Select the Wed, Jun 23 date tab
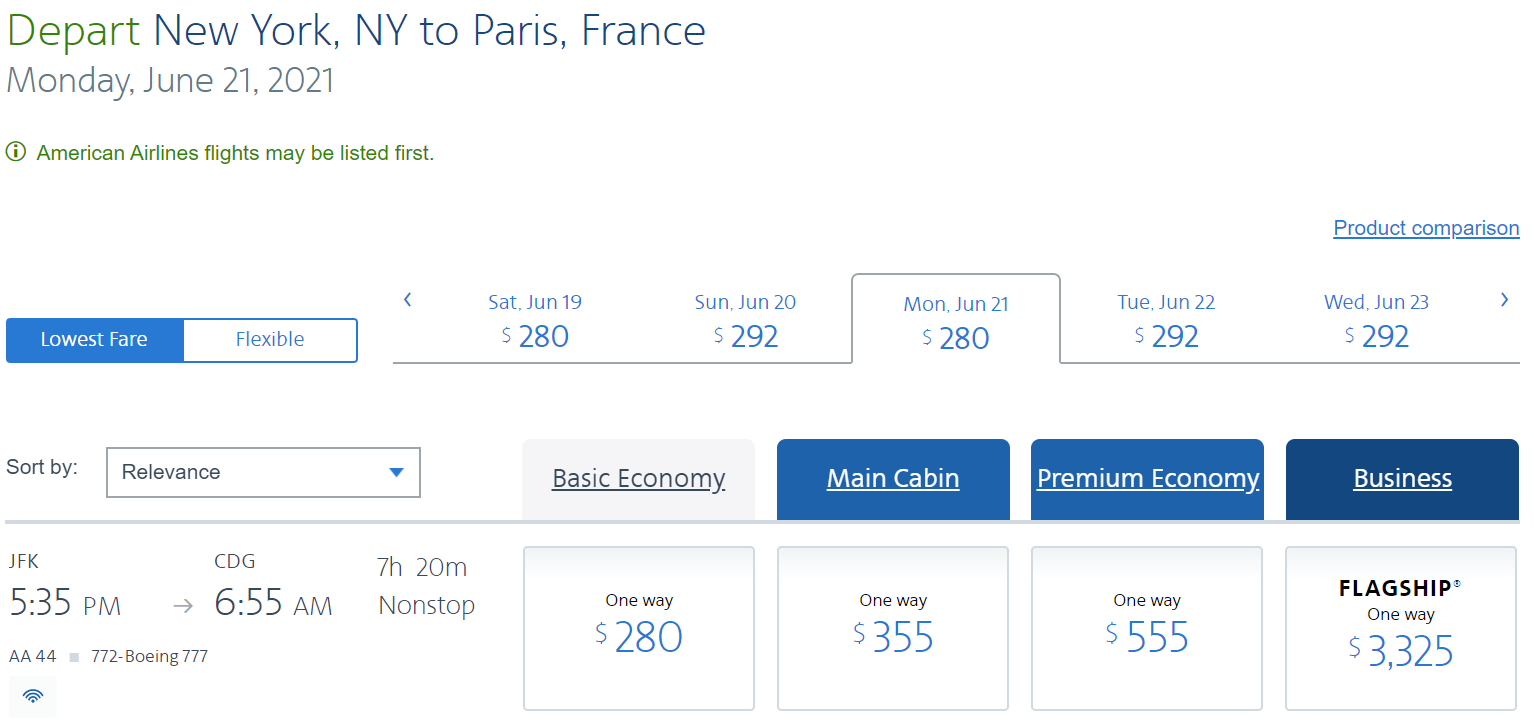This screenshot has height=727, width=1534. [1376, 320]
